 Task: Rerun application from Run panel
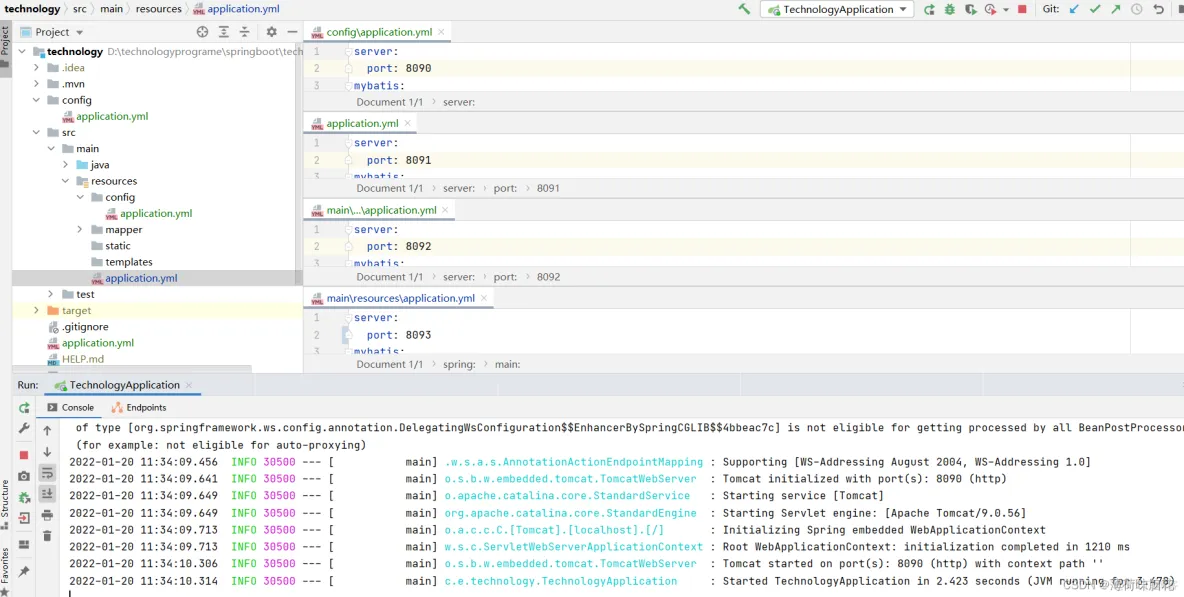[x=24, y=408]
